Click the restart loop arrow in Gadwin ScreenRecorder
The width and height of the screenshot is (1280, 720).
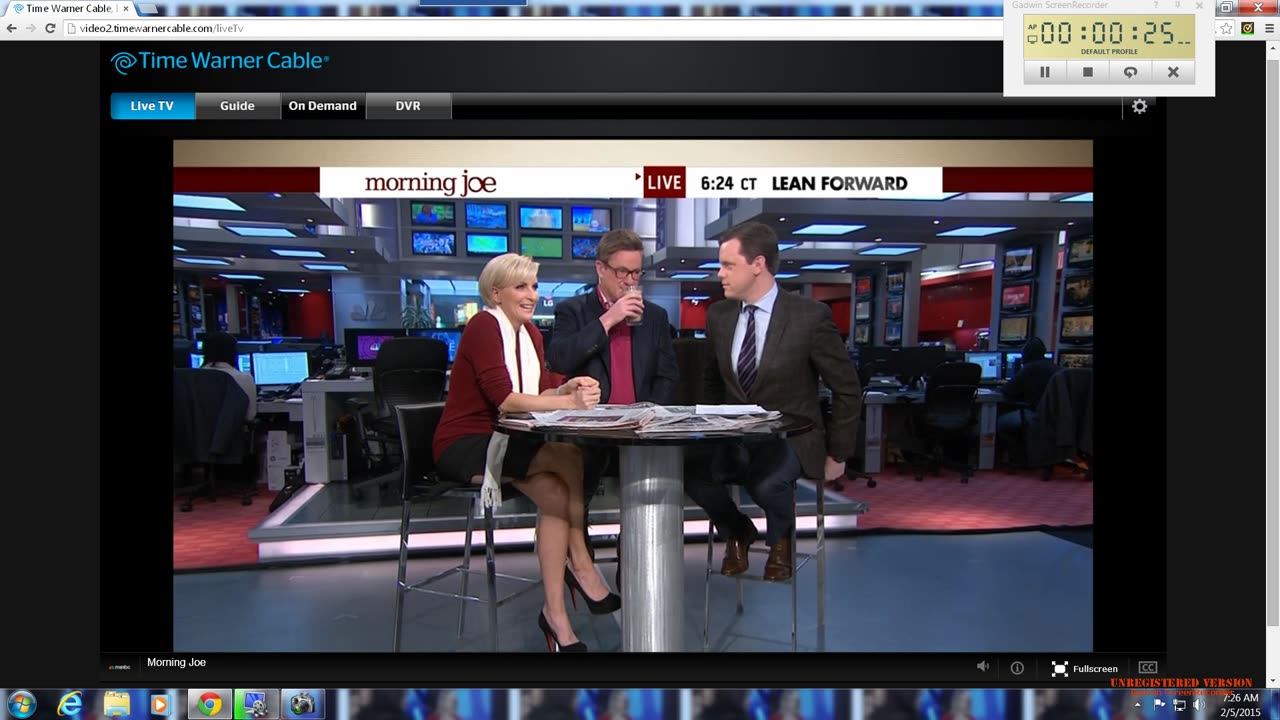click(1130, 72)
